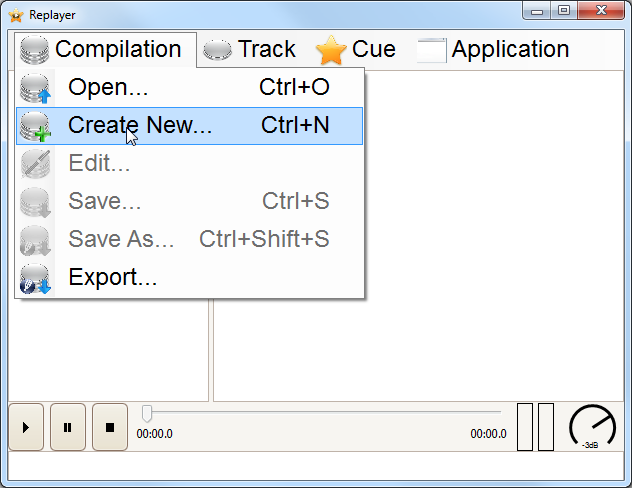Click the playback position slider handle
This screenshot has width=632, height=488.
click(147, 413)
